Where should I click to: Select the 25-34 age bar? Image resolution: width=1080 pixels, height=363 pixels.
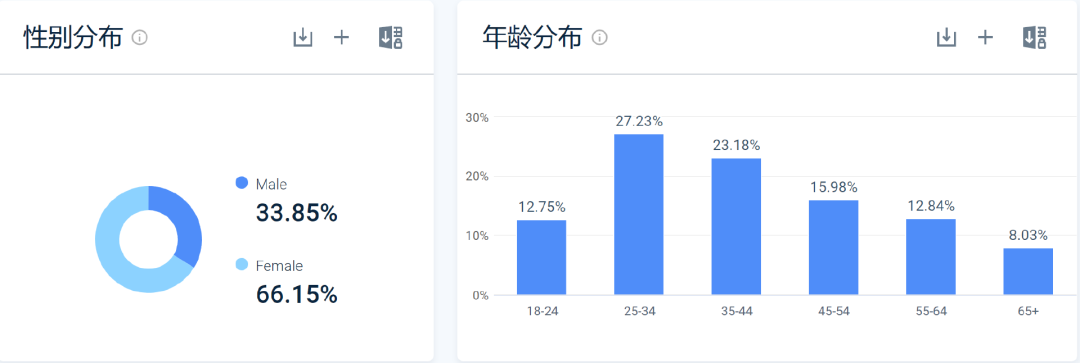point(638,215)
